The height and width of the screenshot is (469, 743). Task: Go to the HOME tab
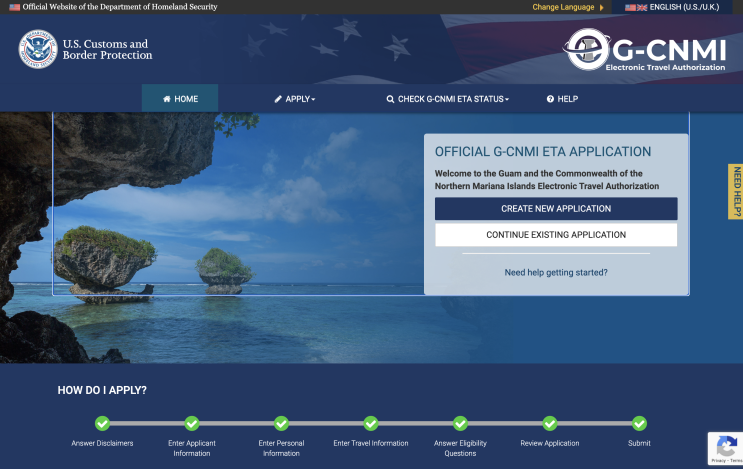pos(180,99)
